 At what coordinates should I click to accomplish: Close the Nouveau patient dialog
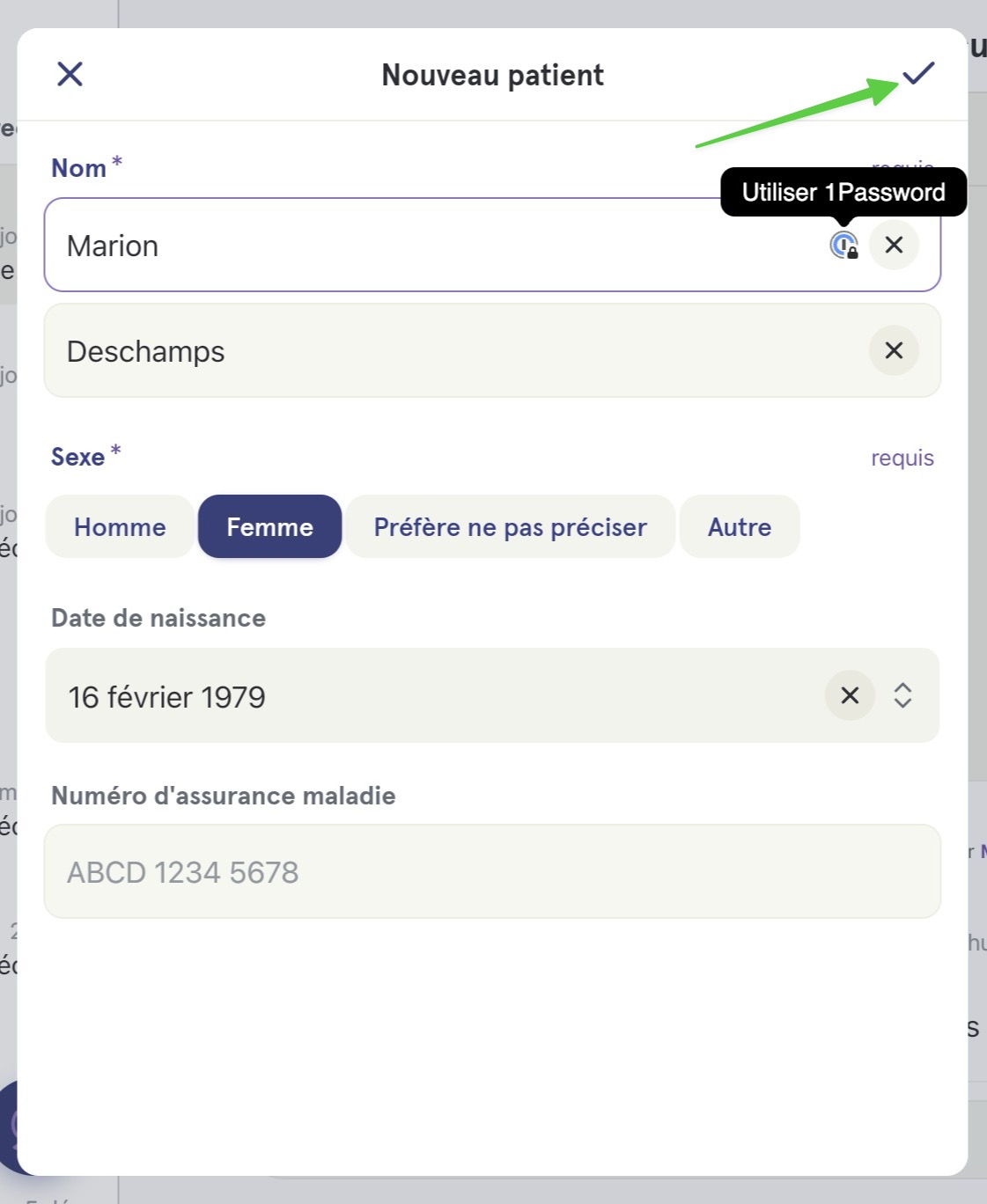tap(70, 74)
